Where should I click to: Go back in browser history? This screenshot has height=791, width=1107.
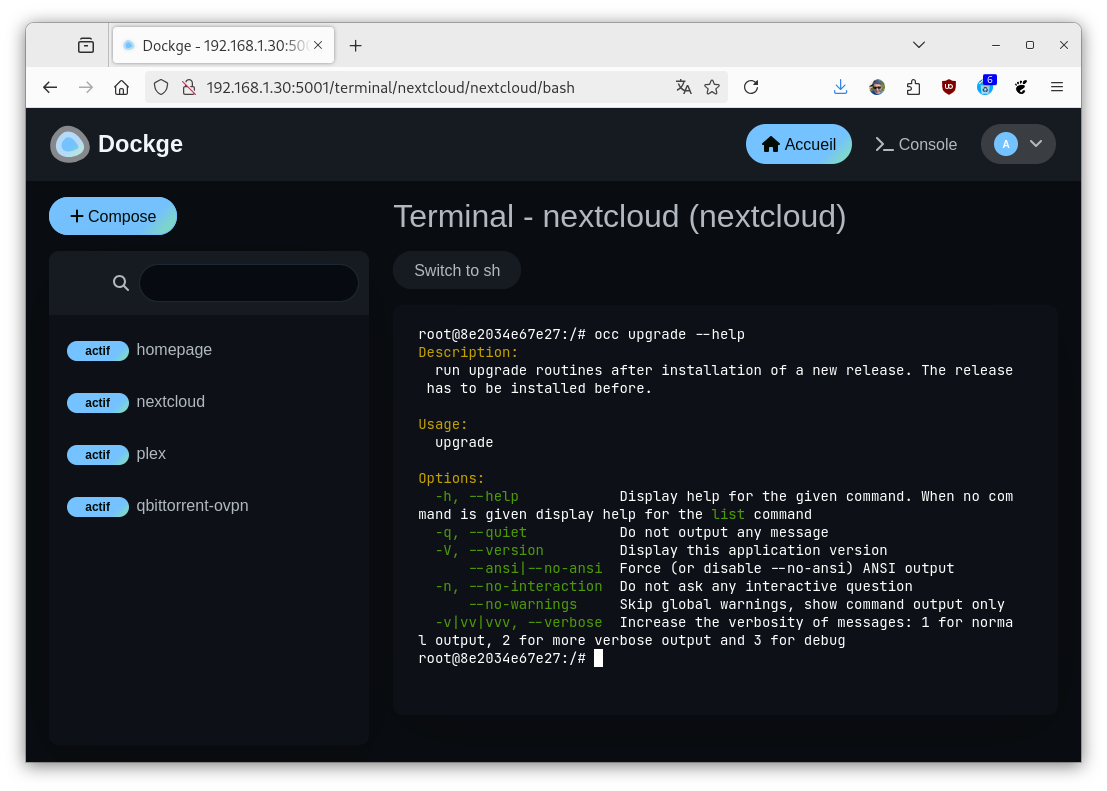pos(50,87)
